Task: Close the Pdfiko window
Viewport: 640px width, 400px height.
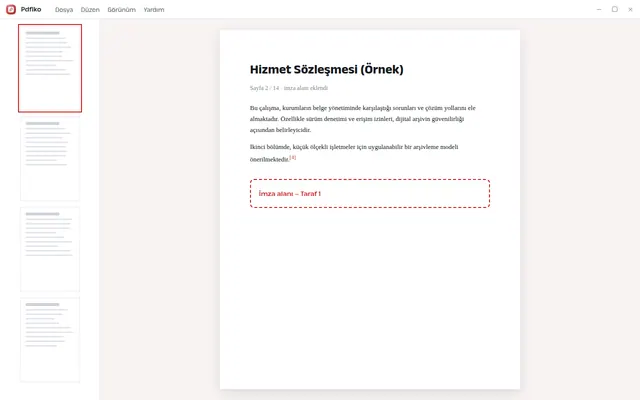Action: pos(630,9)
